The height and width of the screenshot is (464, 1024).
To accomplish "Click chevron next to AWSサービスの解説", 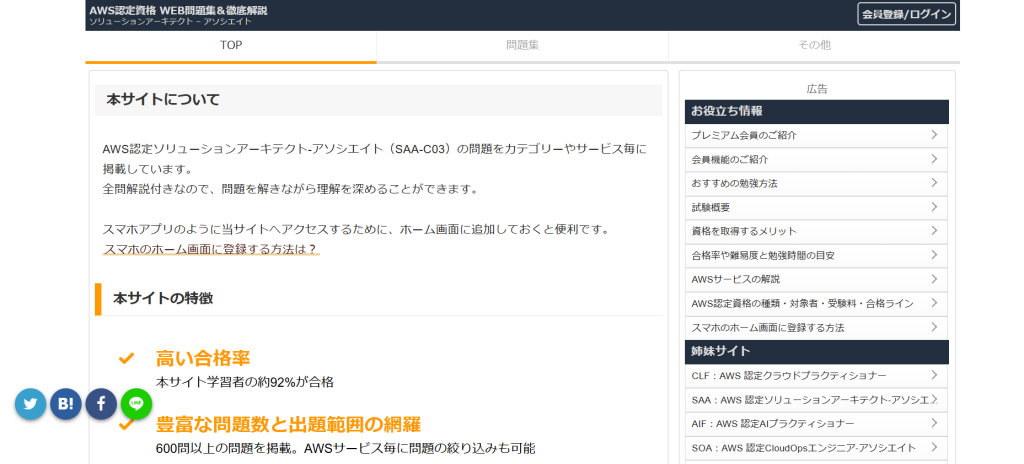I will click(x=933, y=279).
